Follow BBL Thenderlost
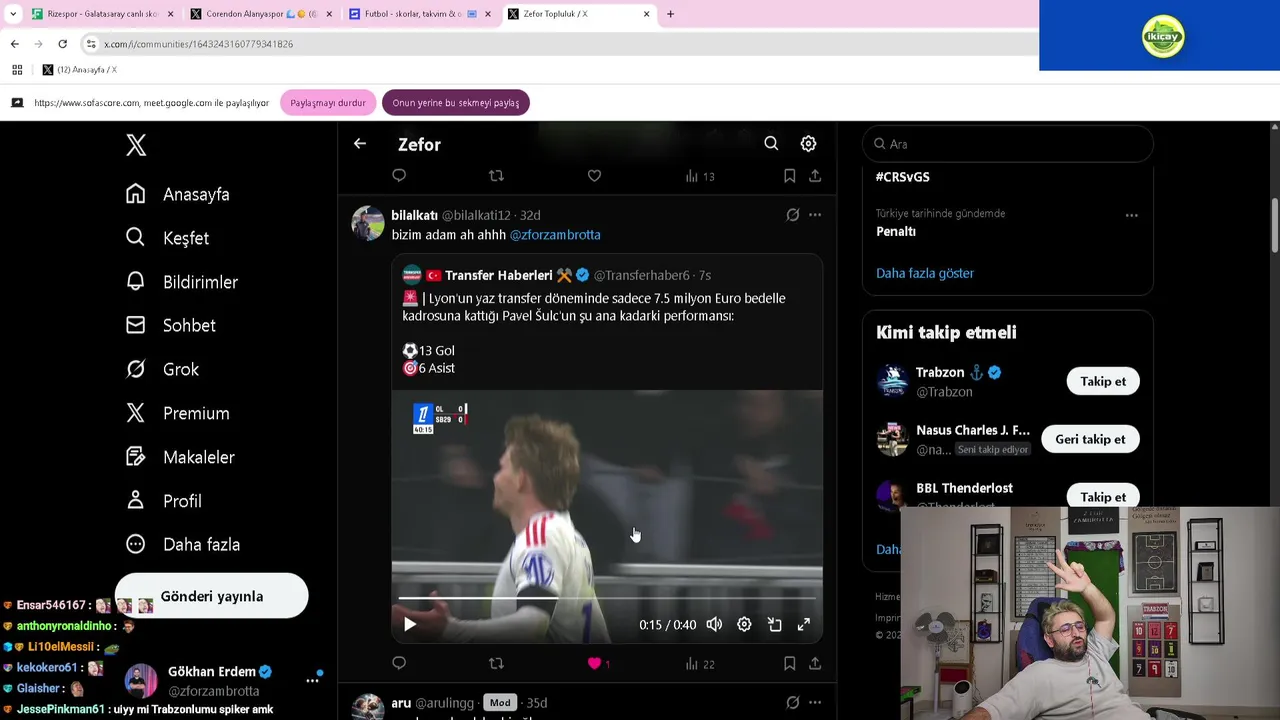 tap(1103, 497)
